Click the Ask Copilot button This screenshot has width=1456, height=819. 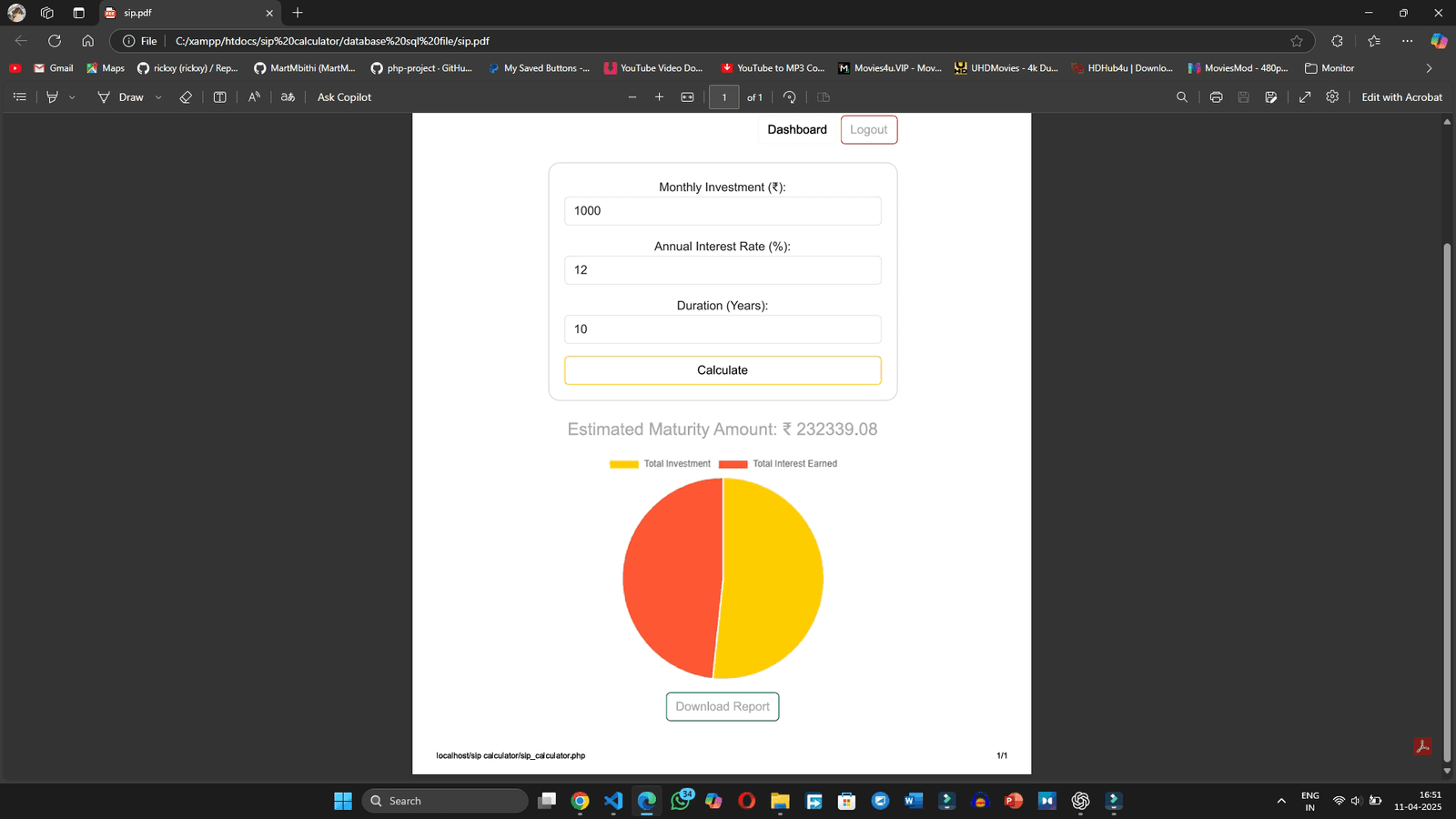[x=344, y=97]
